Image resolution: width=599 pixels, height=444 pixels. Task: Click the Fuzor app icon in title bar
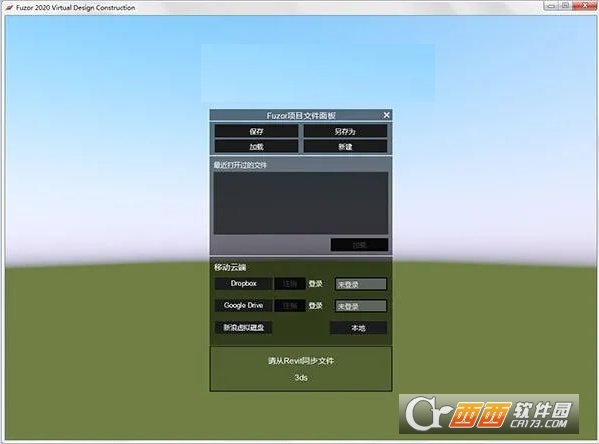(10, 7)
